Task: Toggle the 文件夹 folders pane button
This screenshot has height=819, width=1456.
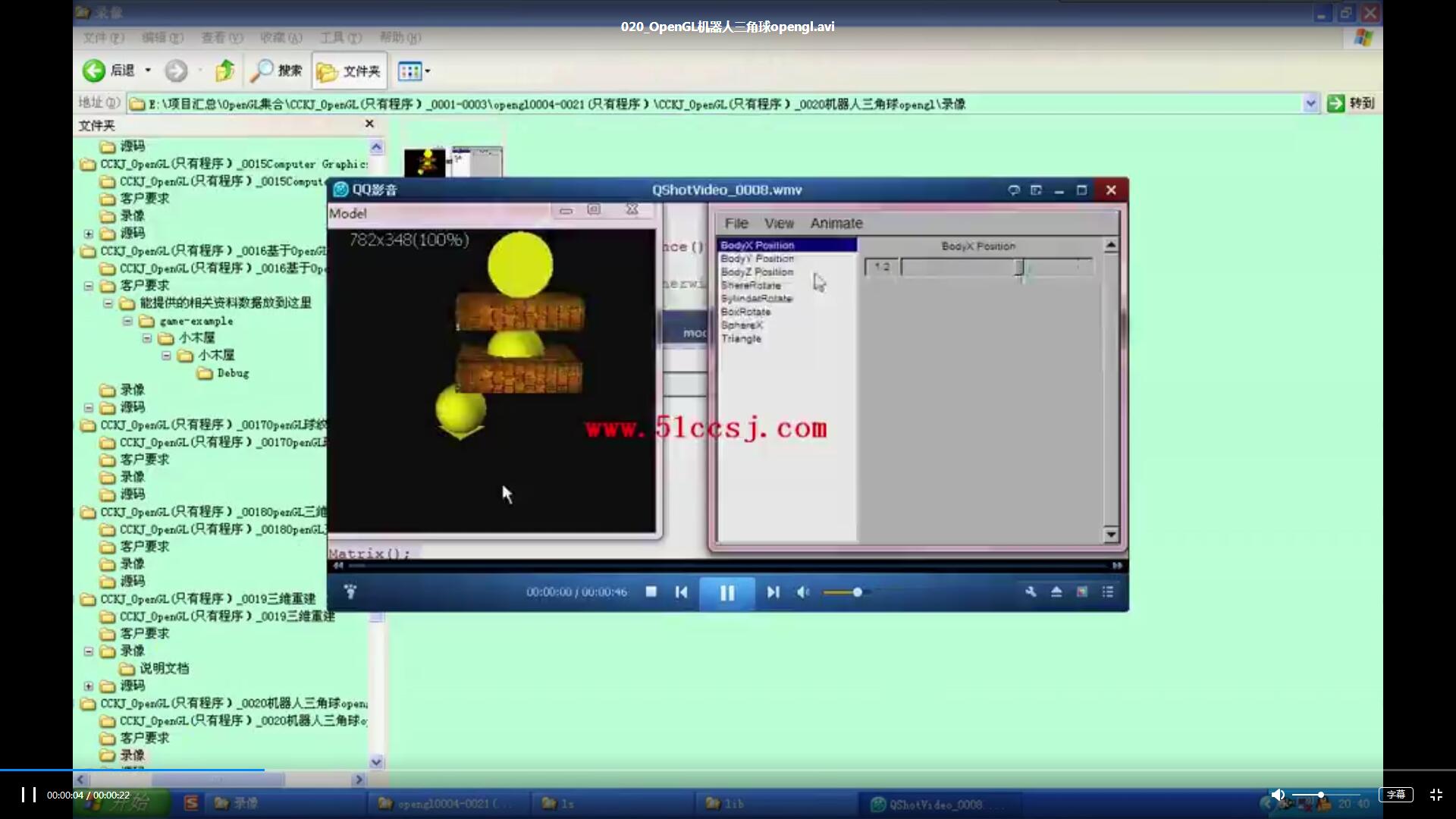Action: point(349,71)
